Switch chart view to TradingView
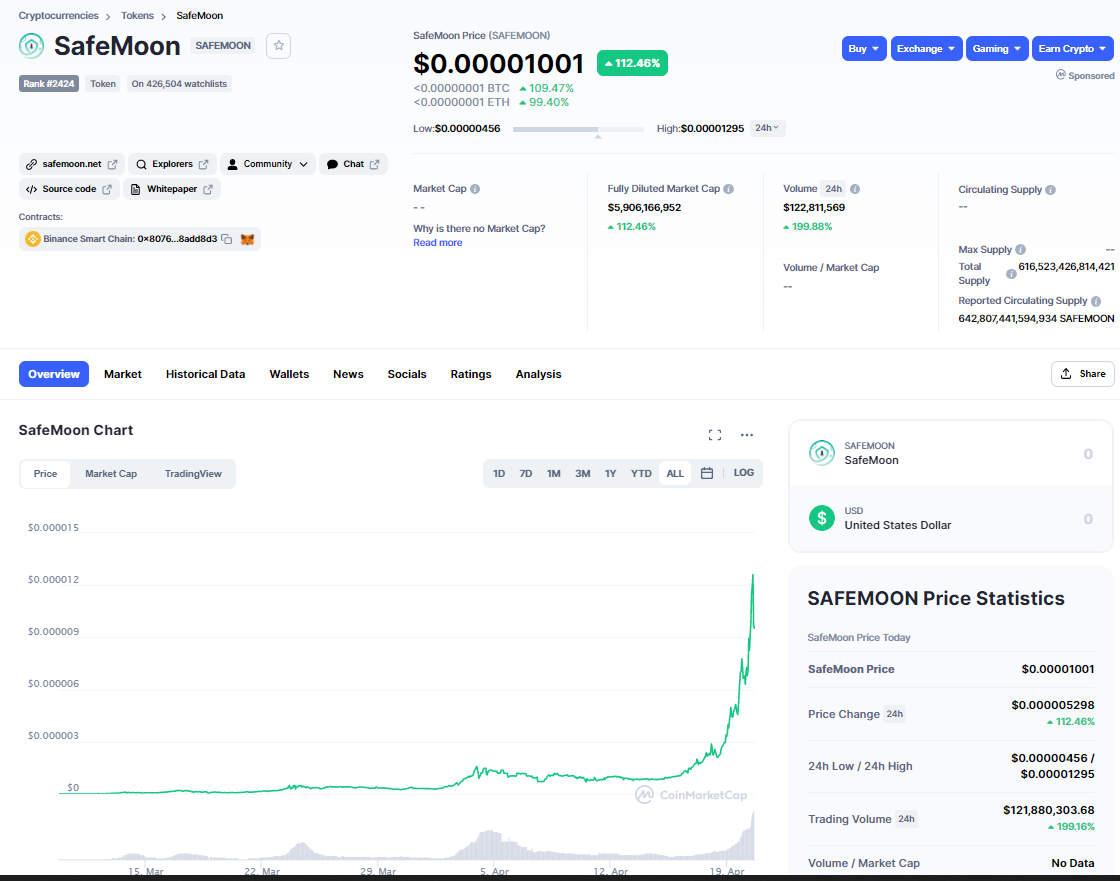Viewport: 1120px width, 881px height. pos(193,474)
